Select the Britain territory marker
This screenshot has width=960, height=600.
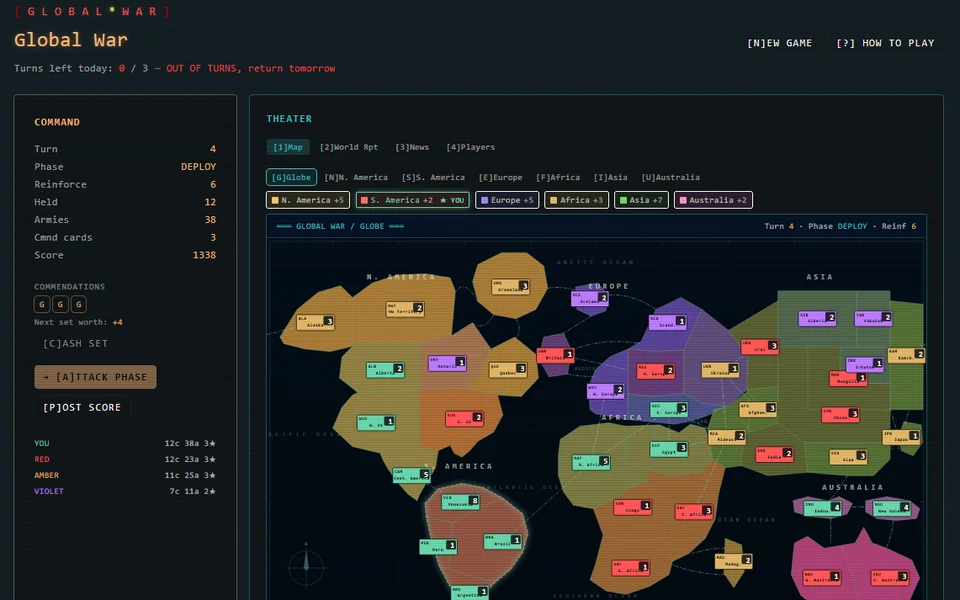[x=555, y=355]
